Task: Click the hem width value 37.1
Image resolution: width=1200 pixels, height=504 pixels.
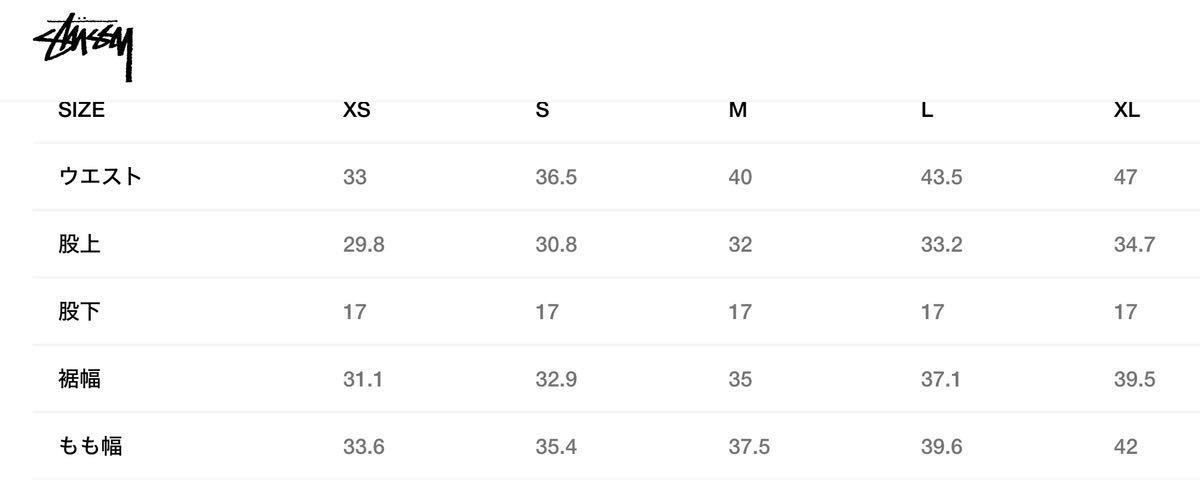Action: point(941,379)
